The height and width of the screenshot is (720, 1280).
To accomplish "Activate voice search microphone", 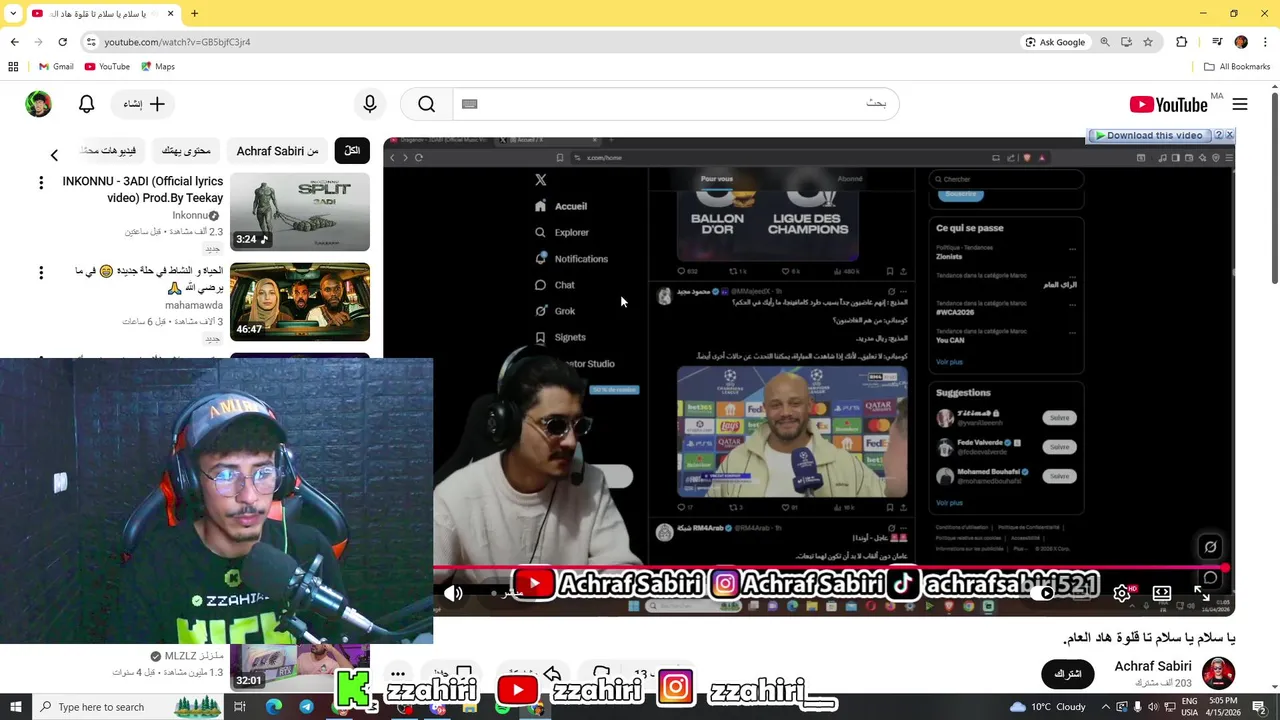I will point(370,104).
